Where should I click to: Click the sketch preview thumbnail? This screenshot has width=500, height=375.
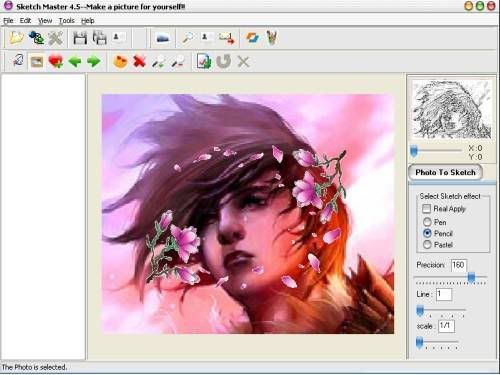(x=452, y=109)
